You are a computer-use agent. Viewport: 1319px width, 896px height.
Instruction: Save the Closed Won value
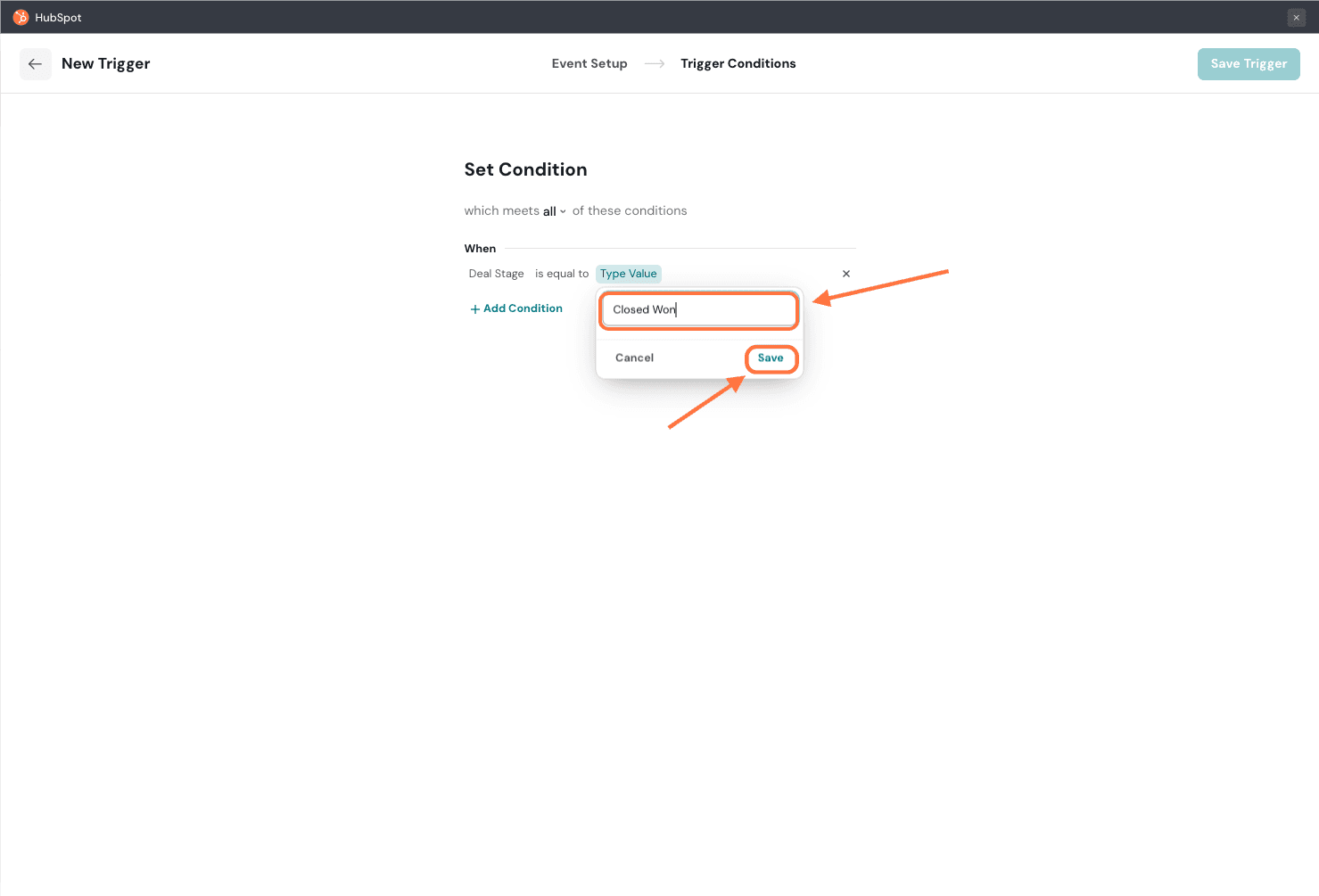771,358
